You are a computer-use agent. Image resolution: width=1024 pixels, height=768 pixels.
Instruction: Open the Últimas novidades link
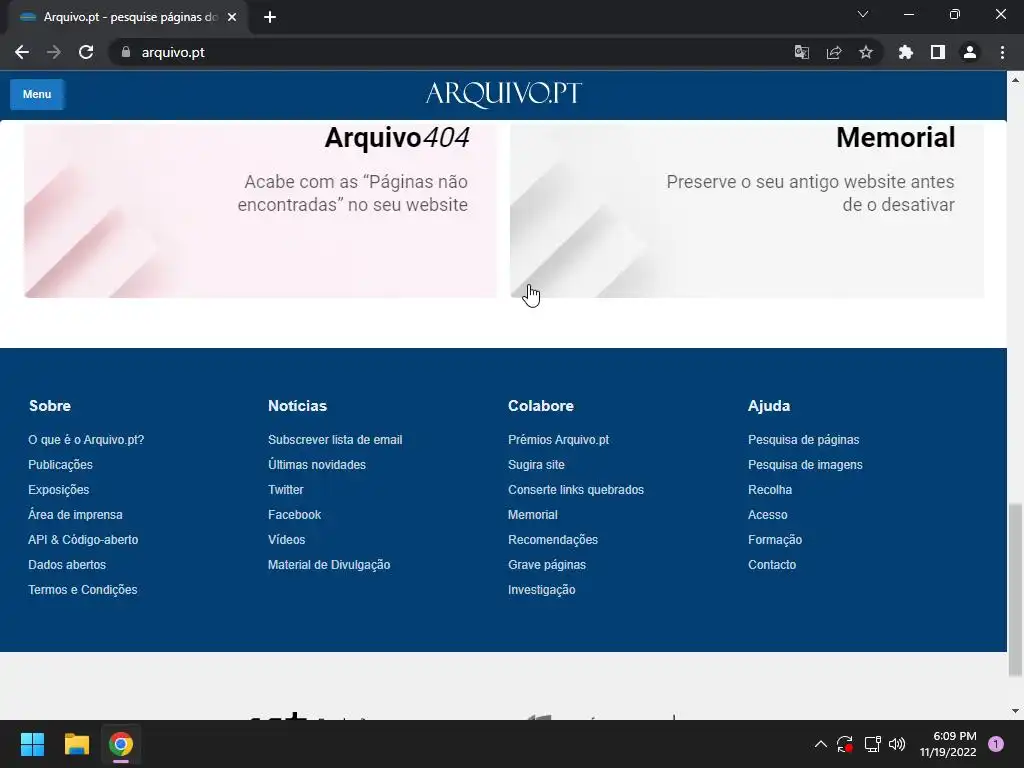click(x=317, y=464)
